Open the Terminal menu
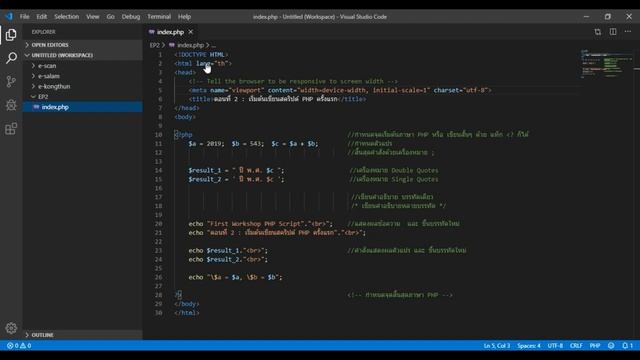The height and width of the screenshot is (360, 640). tap(159, 17)
